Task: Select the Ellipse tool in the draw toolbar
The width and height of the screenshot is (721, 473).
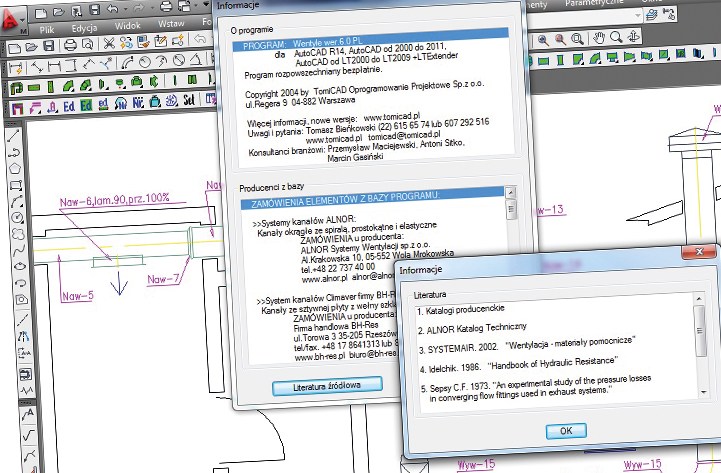Action: coord(20,267)
